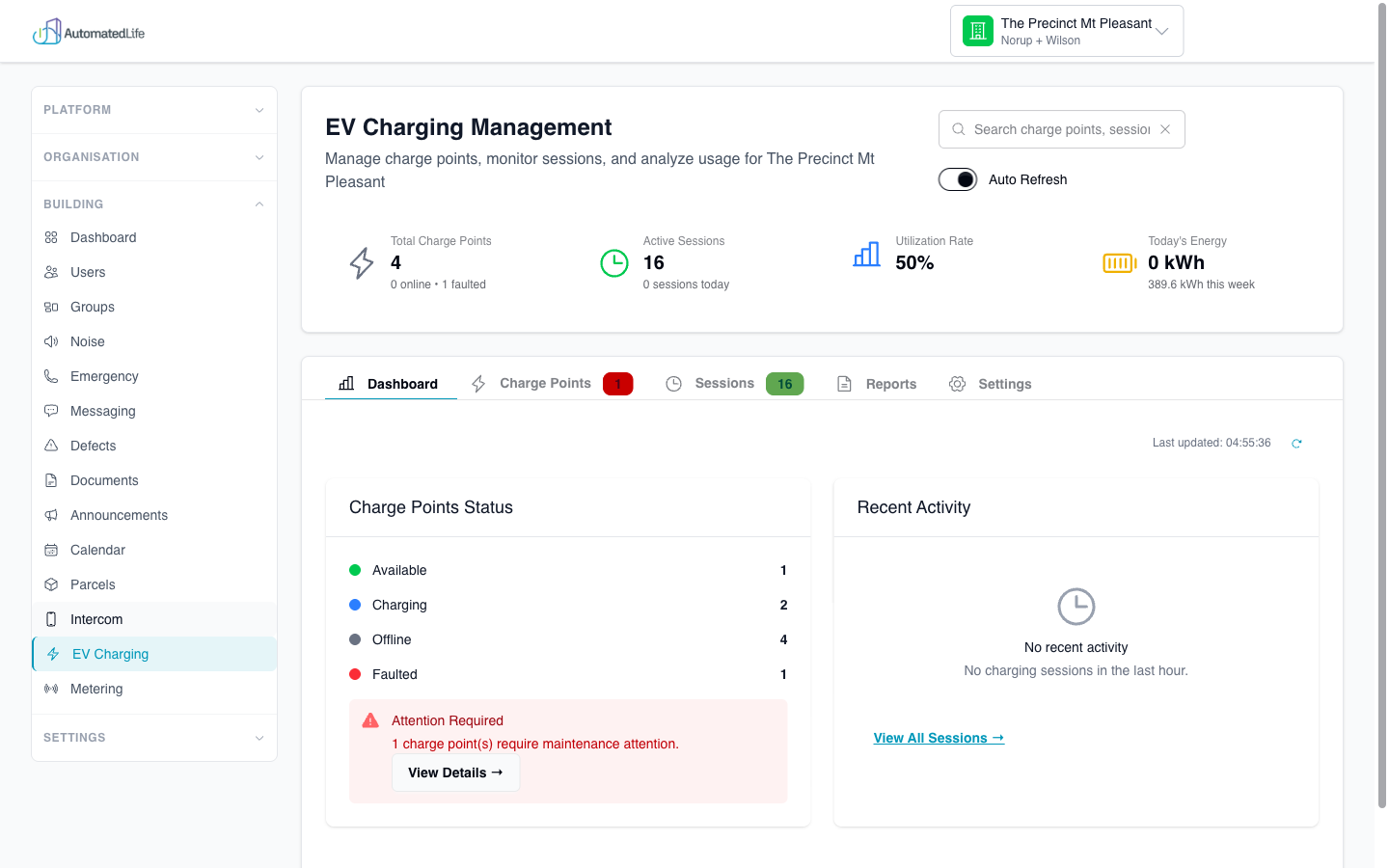Screen dimensions: 1389x868
Task: Disable the Auto Refresh toggle
Action: point(957,179)
